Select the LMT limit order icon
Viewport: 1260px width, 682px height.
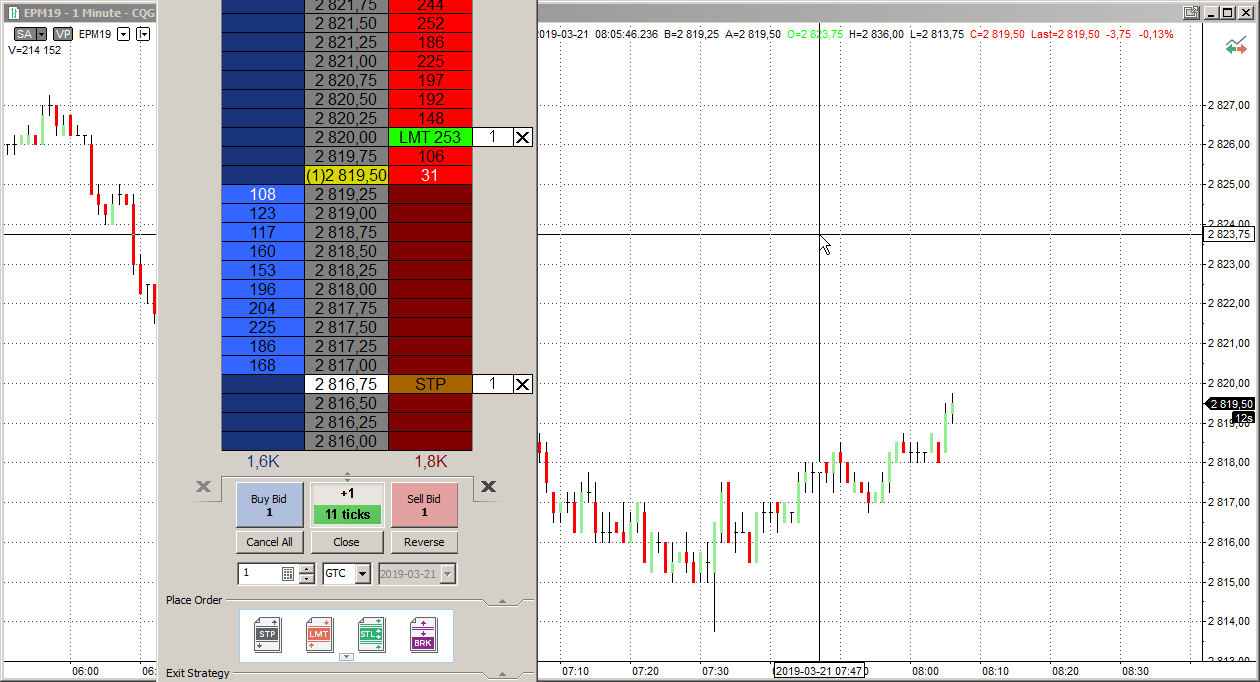coord(319,635)
